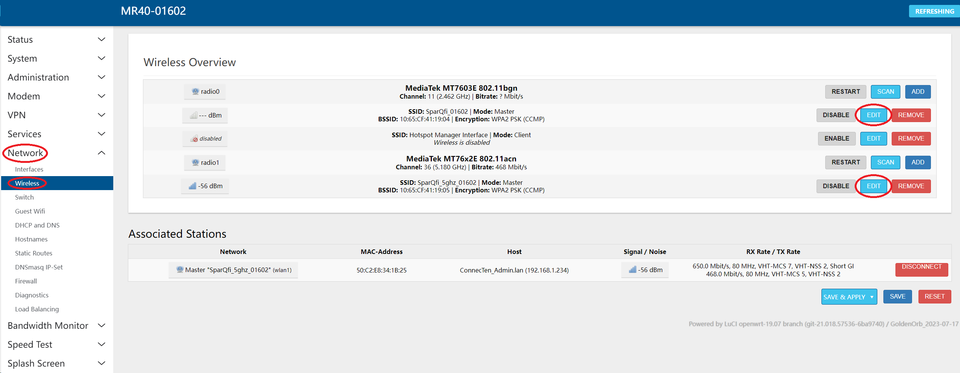The height and width of the screenshot is (373, 960).
Task: Open the Save & Apply dropdown arrow
Action: (872, 296)
